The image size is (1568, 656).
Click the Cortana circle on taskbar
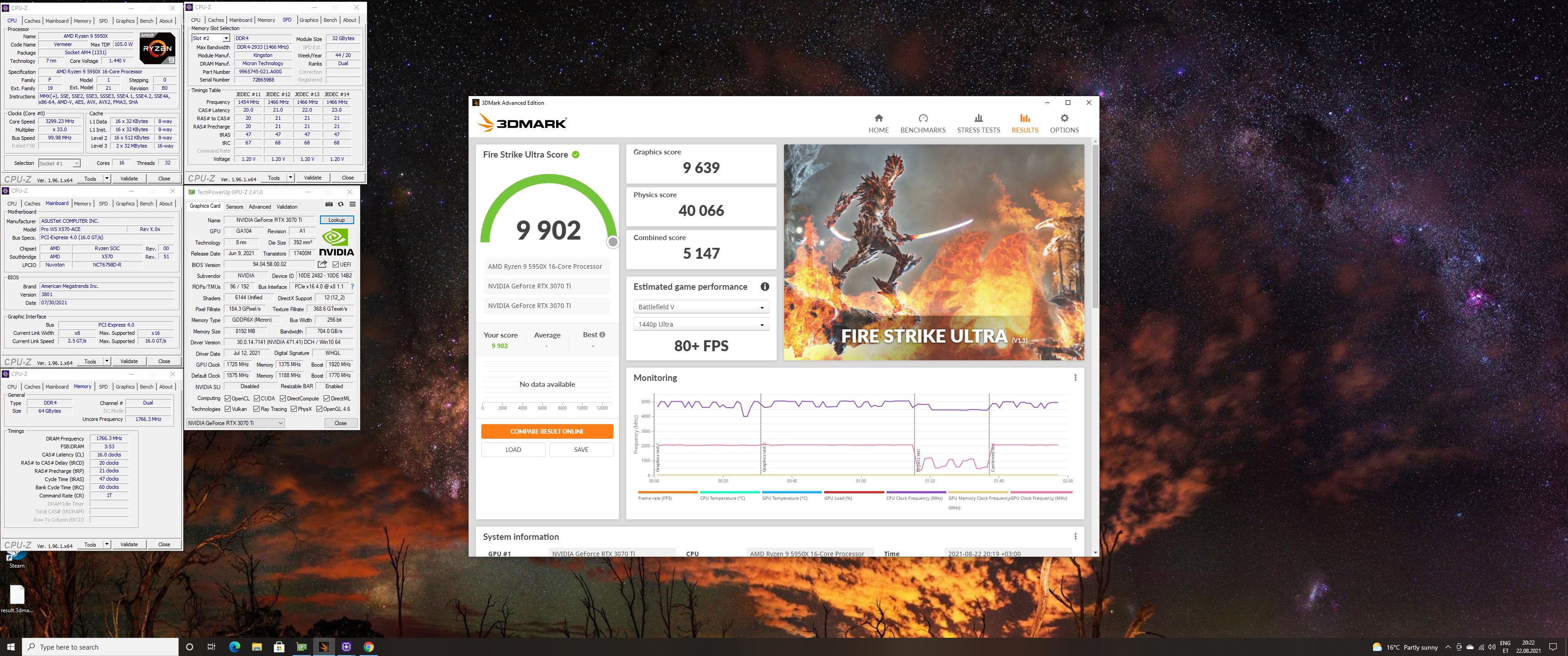coord(189,647)
